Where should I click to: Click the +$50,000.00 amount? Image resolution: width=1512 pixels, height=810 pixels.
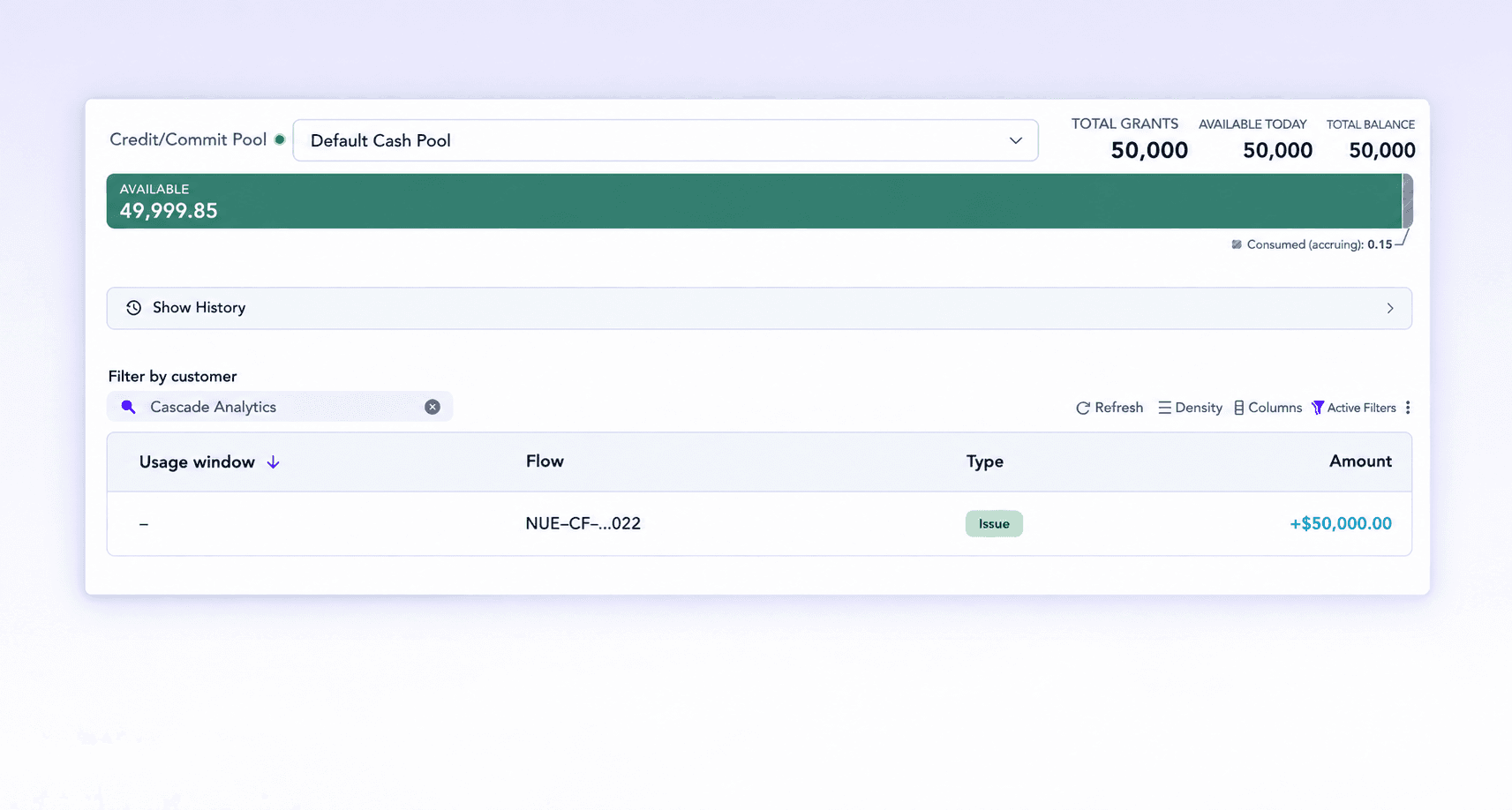click(1341, 523)
